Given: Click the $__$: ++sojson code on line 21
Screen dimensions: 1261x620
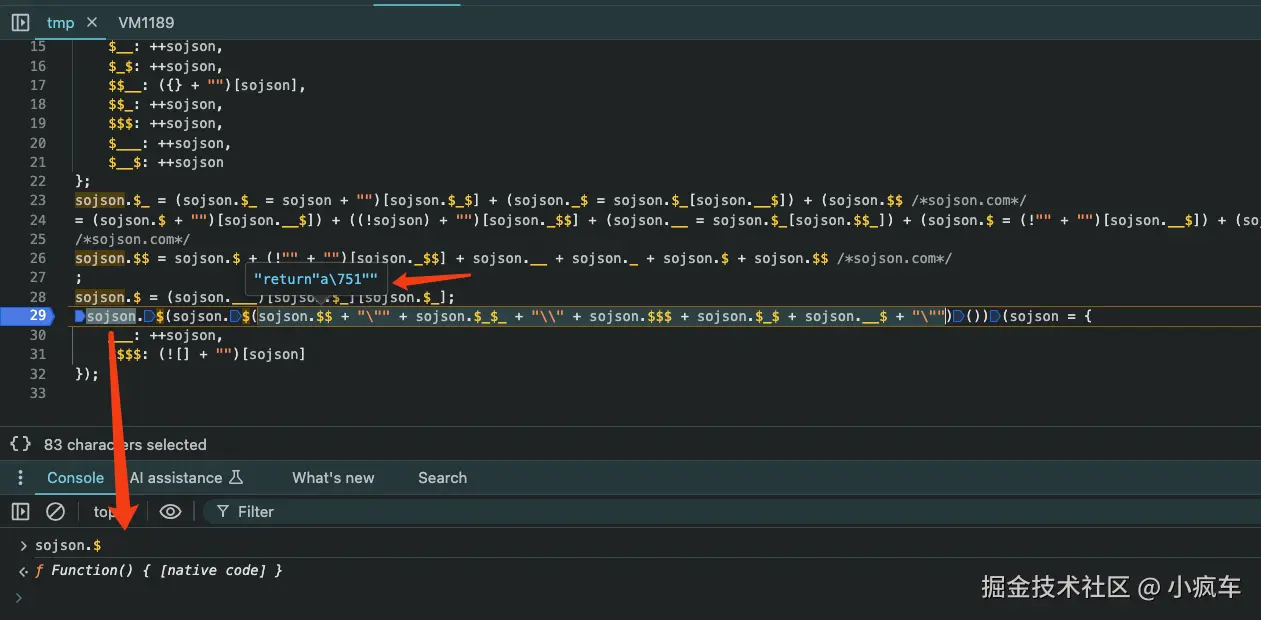Looking at the screenshot, I should [166, 162].
